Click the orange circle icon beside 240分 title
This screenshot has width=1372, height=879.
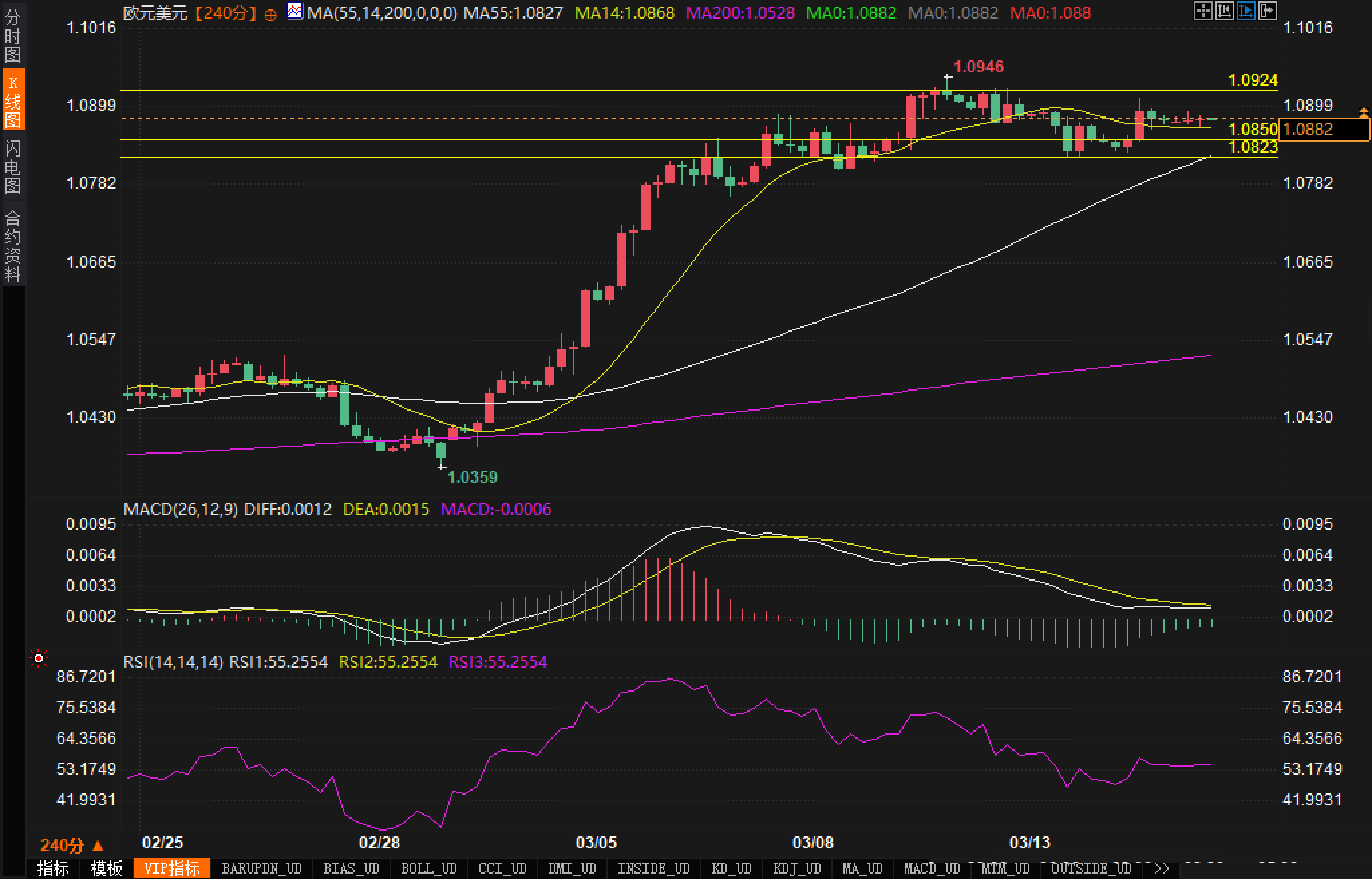pyautogui.click(x=270, y=14)
